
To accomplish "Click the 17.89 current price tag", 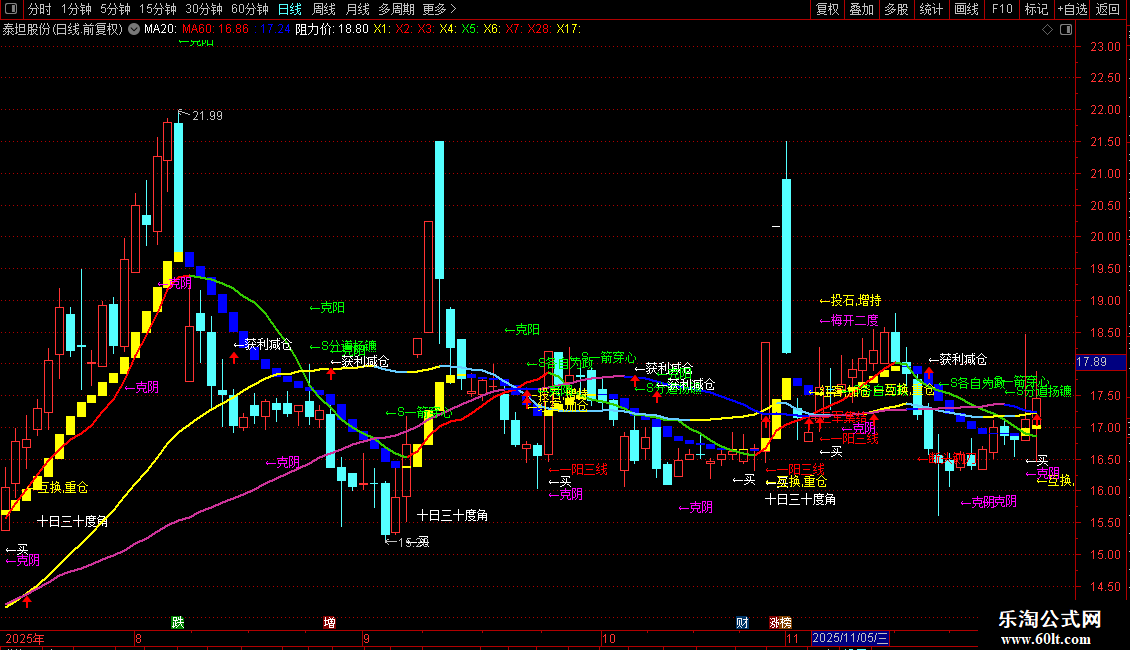I will coord(1100,362).
